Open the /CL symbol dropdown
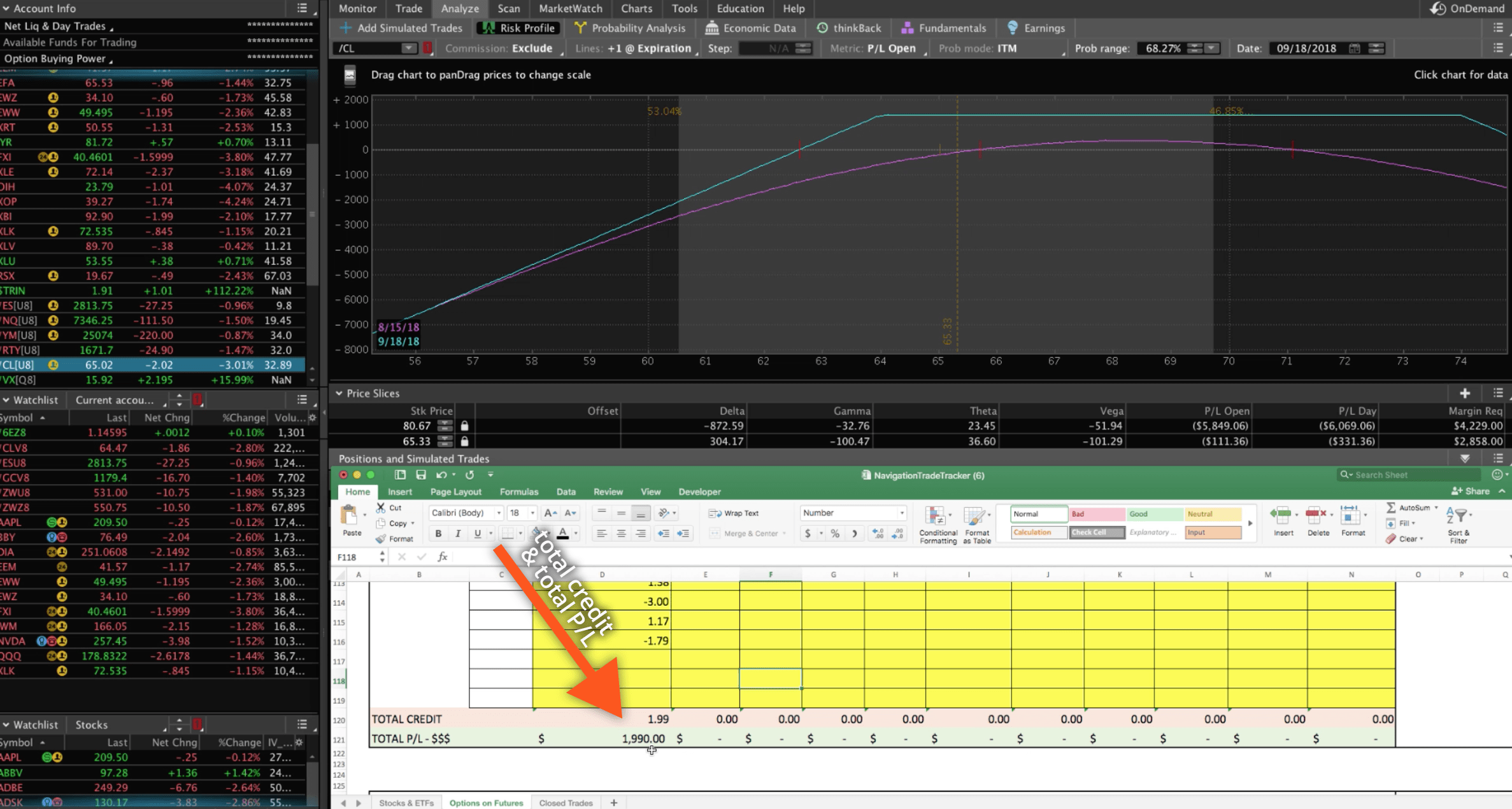 click(409, 48)
